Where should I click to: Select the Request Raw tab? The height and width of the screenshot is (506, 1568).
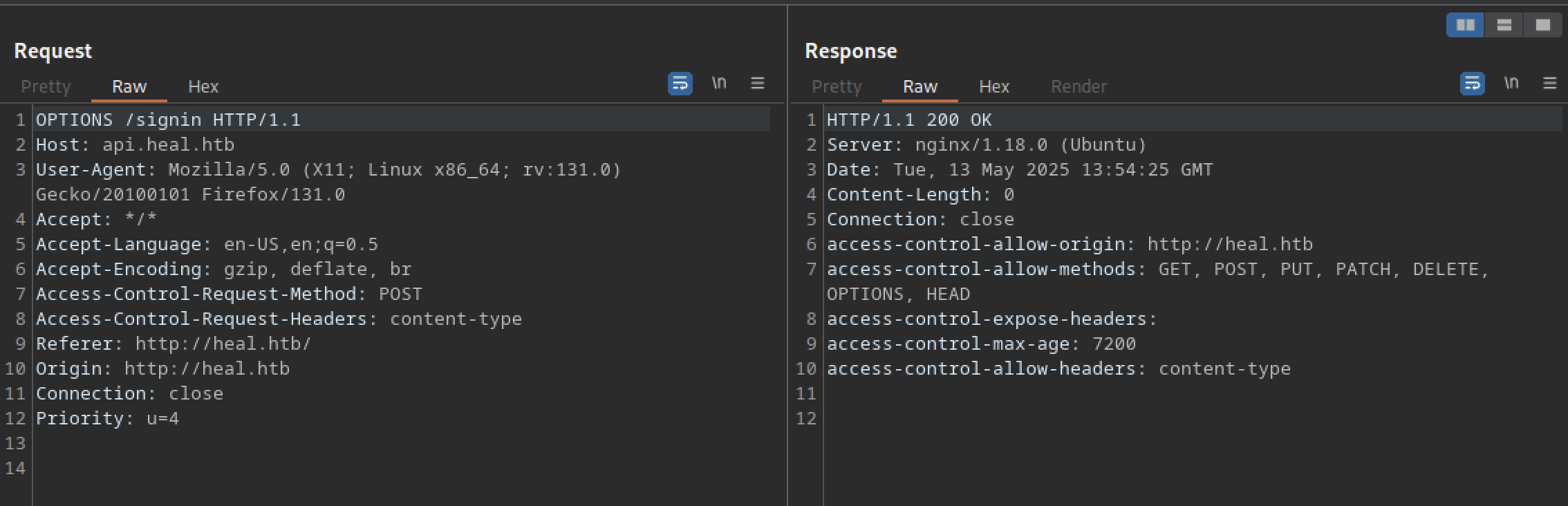(x=129, y=87)
